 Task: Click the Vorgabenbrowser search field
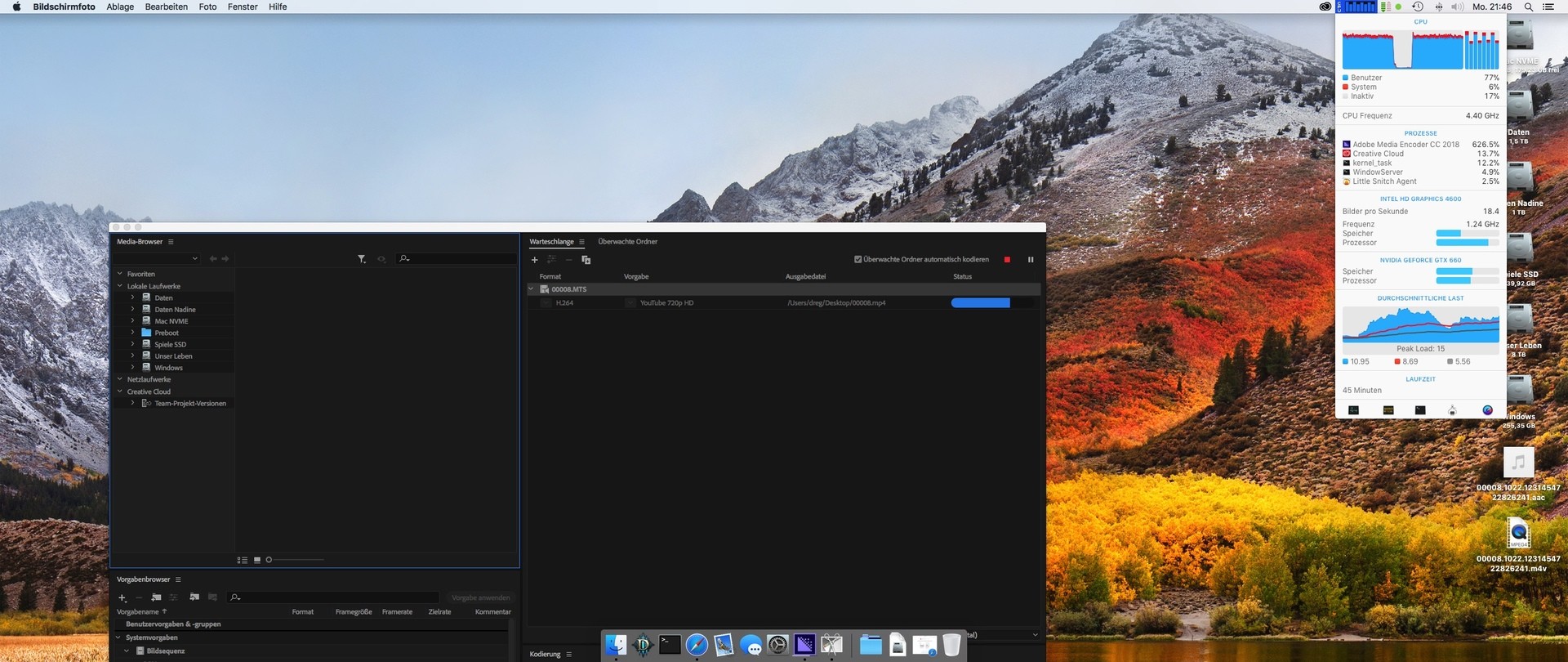click(x=335, y=598)
